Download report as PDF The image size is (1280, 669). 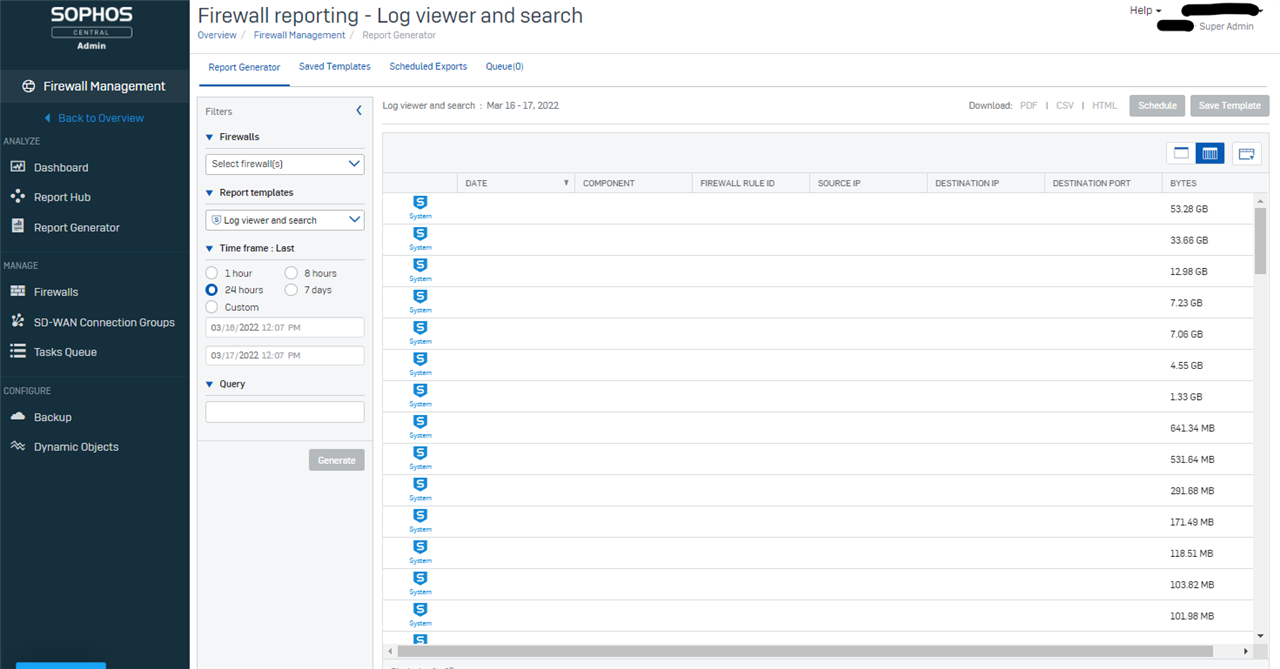(x=1029, y=105)
